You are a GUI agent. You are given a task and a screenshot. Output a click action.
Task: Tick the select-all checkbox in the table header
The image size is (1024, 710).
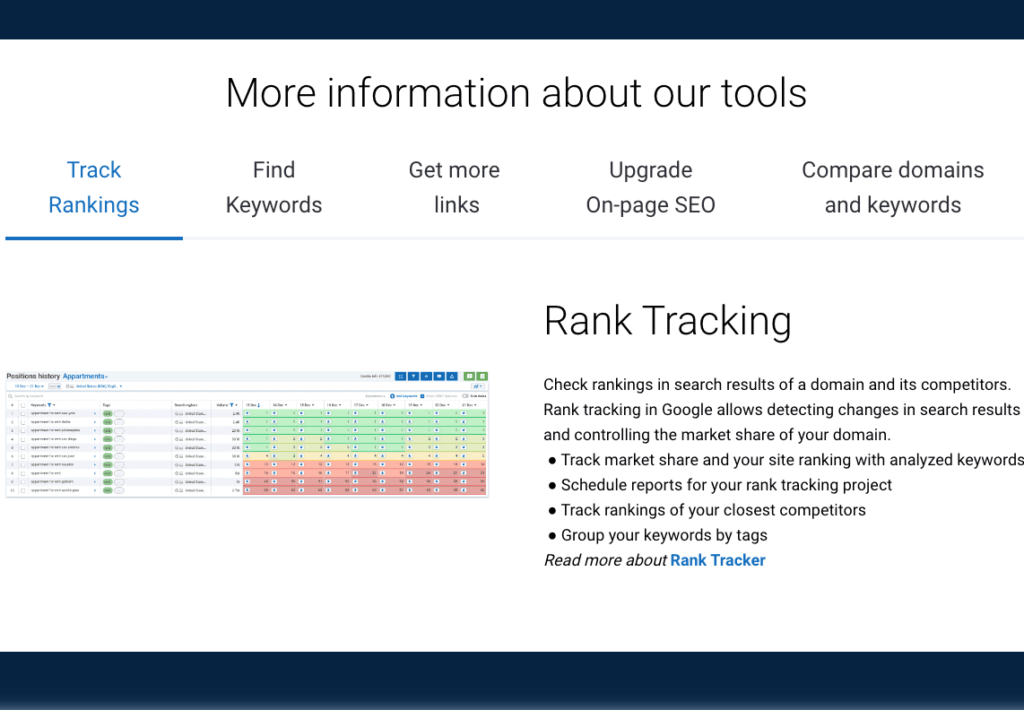(23, 405)
